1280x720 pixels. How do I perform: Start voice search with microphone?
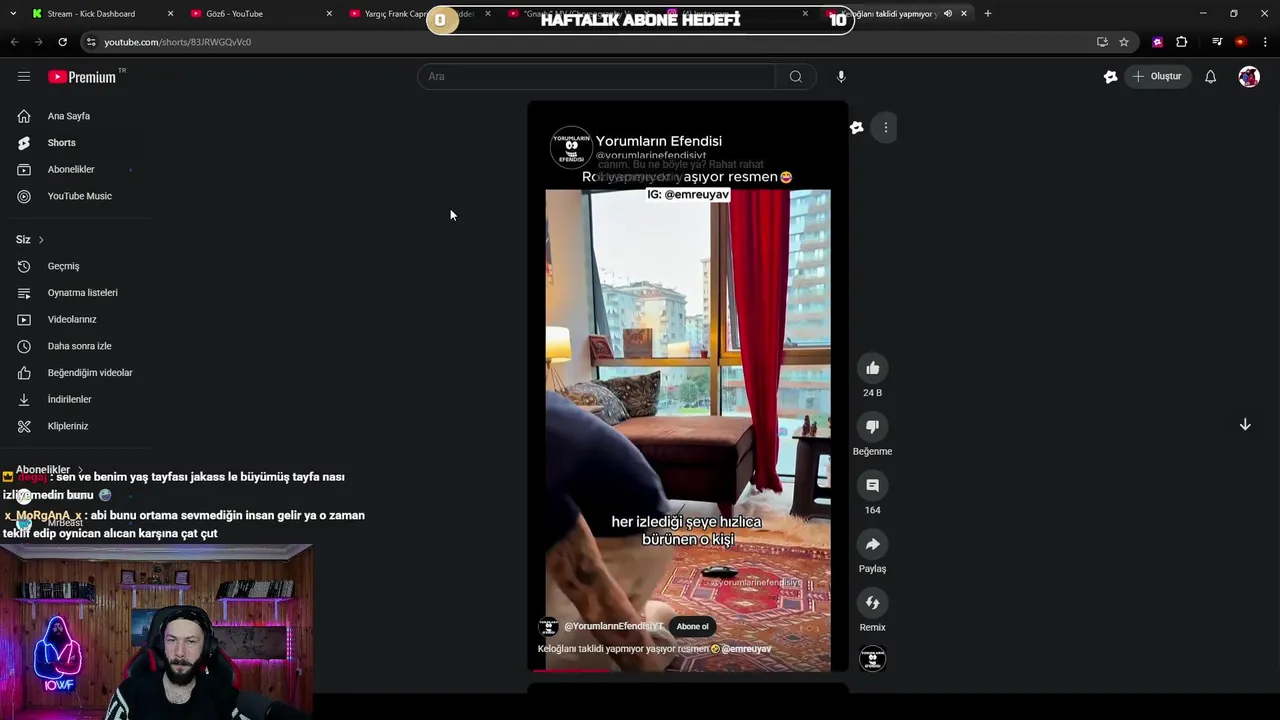(x=841, y=76)
